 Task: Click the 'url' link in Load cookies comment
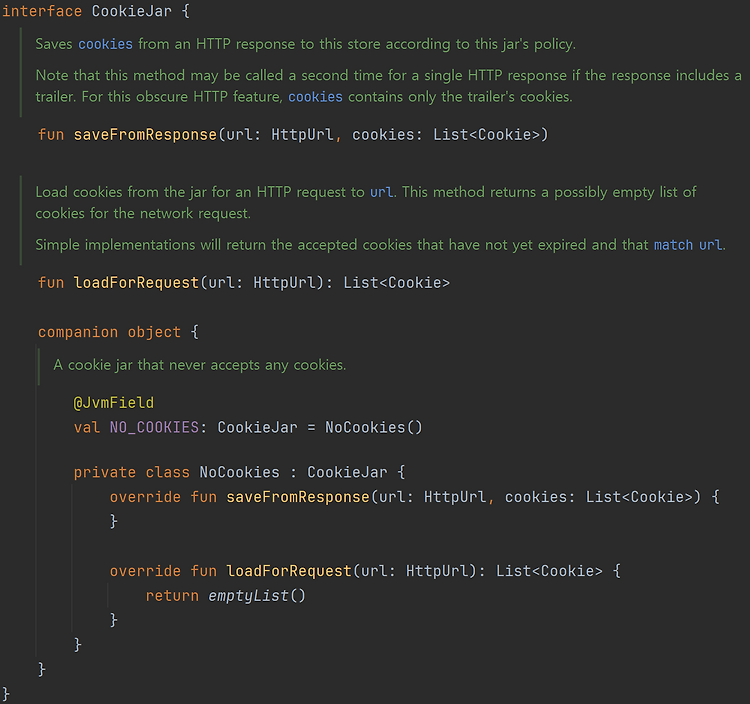tap(382, 192)
